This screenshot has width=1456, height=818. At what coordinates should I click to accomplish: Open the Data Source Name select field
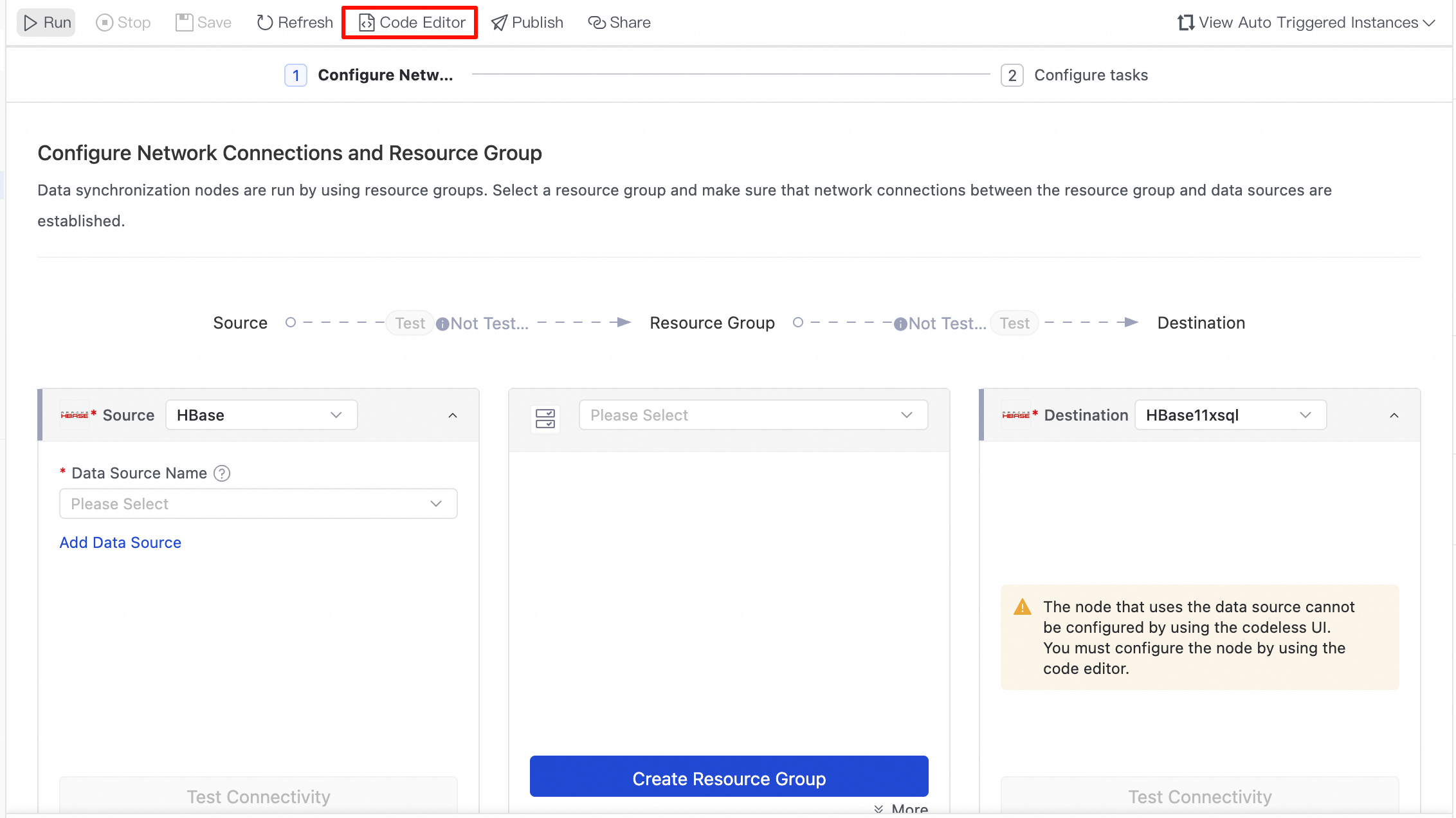(258, 504)
